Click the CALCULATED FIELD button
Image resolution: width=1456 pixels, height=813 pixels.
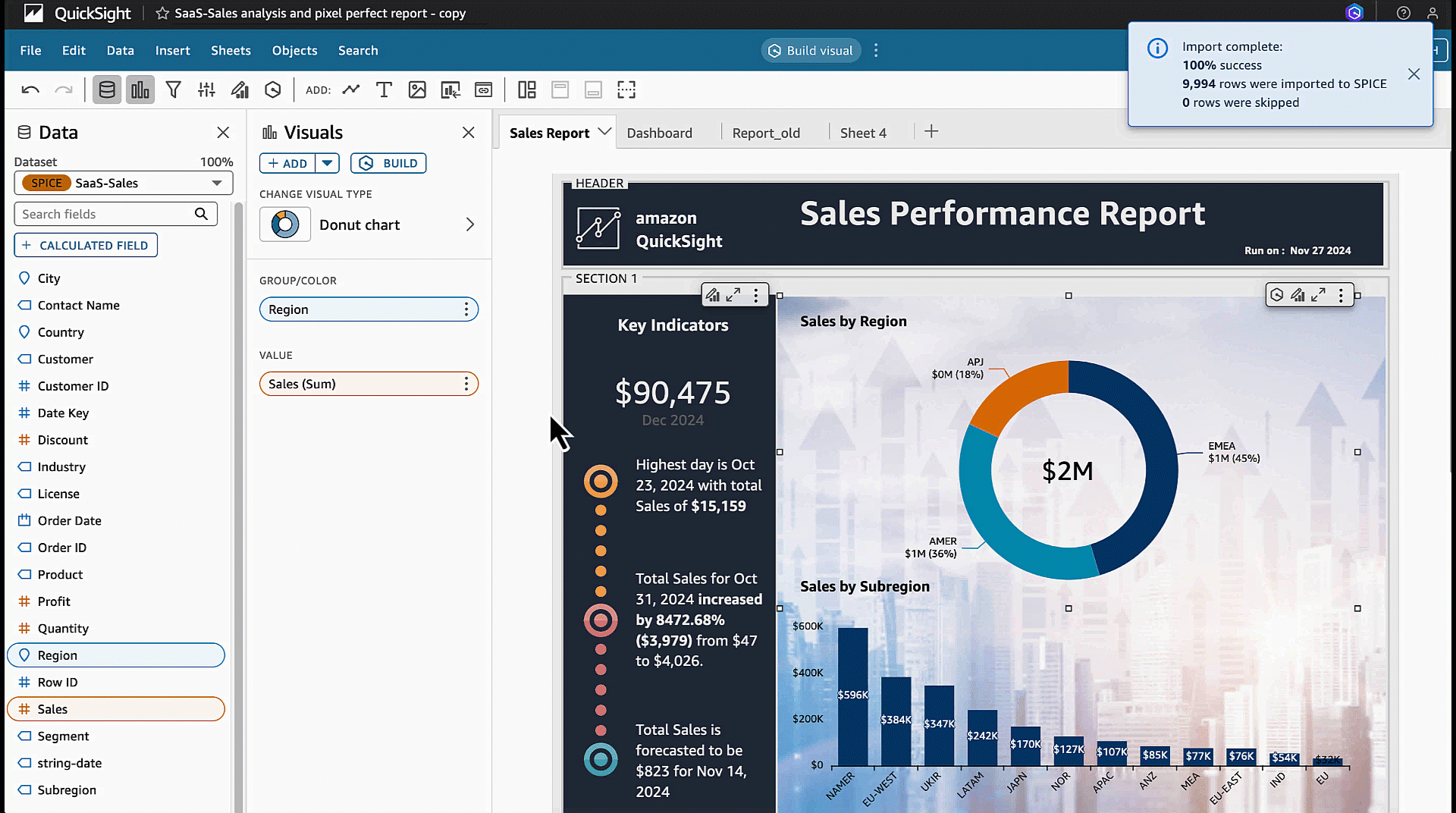click(86, 245)
